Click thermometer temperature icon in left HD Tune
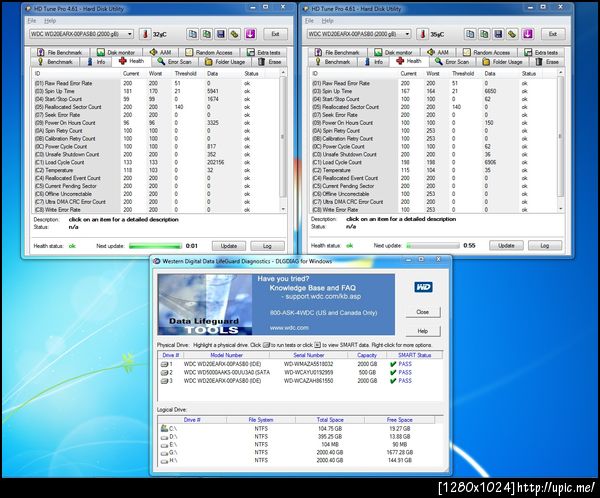600x498 pixels. click(x=145, y=34)
